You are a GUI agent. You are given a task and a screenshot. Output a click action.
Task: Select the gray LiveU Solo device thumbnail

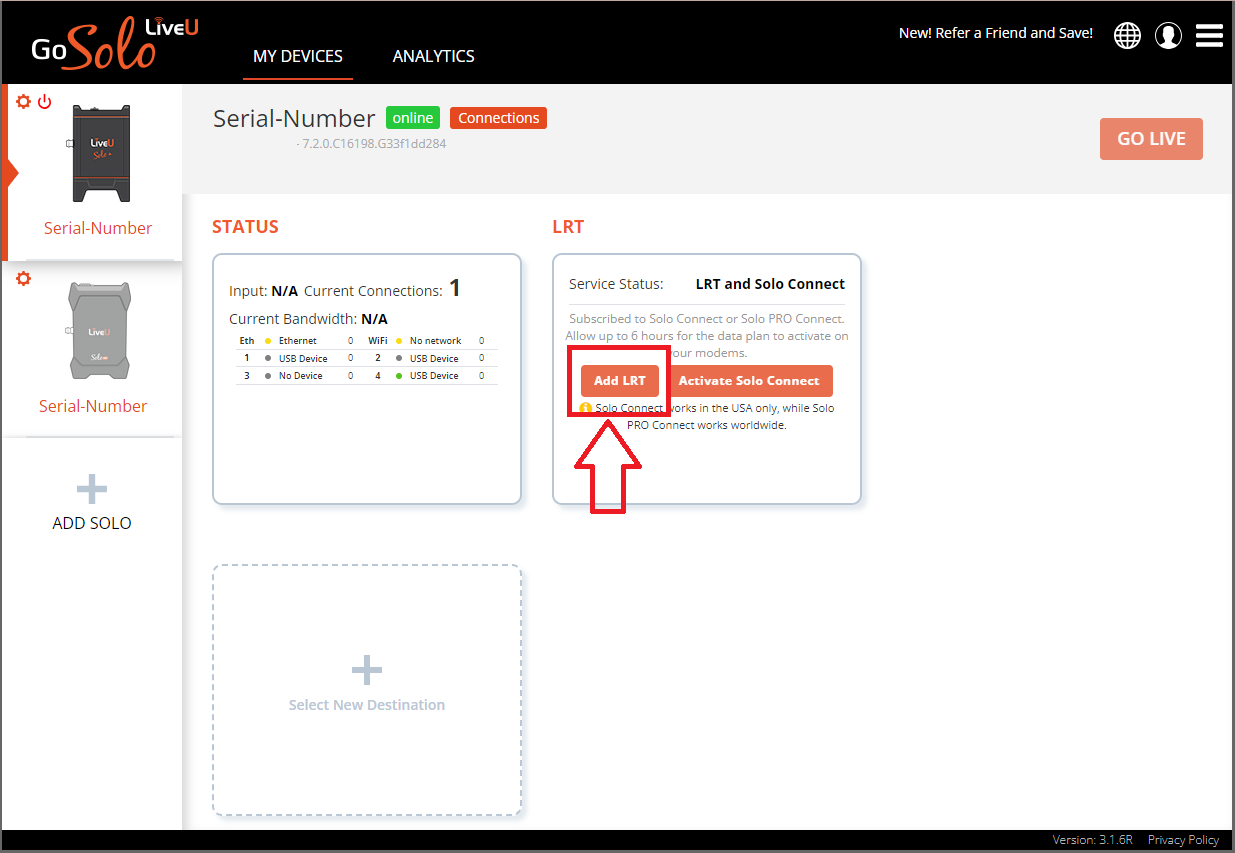97,330
